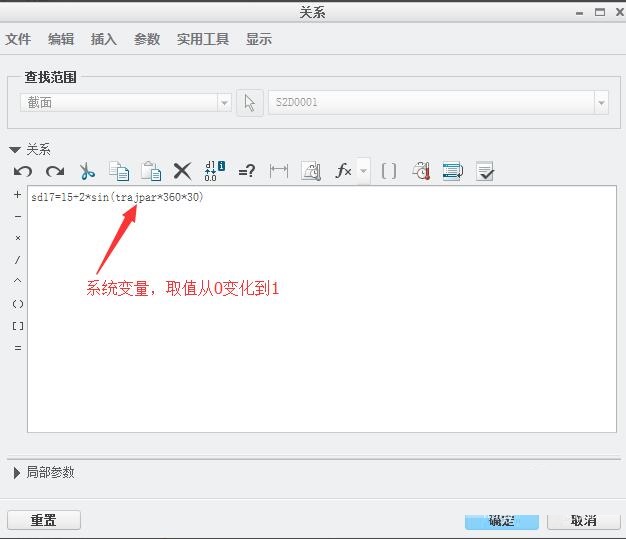
Task: Open the 文件 menu
Action: [18, 39]
